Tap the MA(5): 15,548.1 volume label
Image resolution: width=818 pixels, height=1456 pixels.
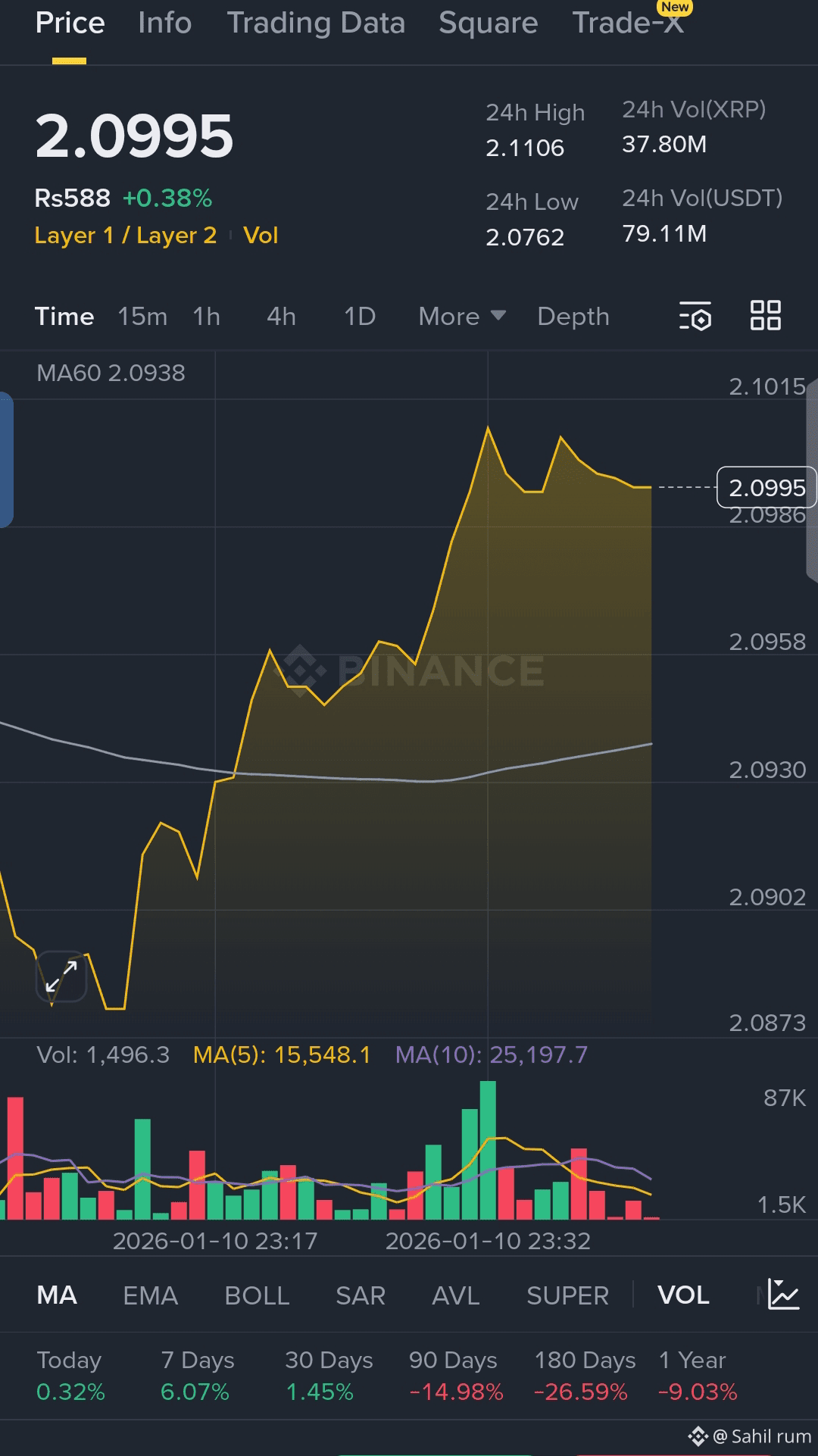coord(282,1055)
